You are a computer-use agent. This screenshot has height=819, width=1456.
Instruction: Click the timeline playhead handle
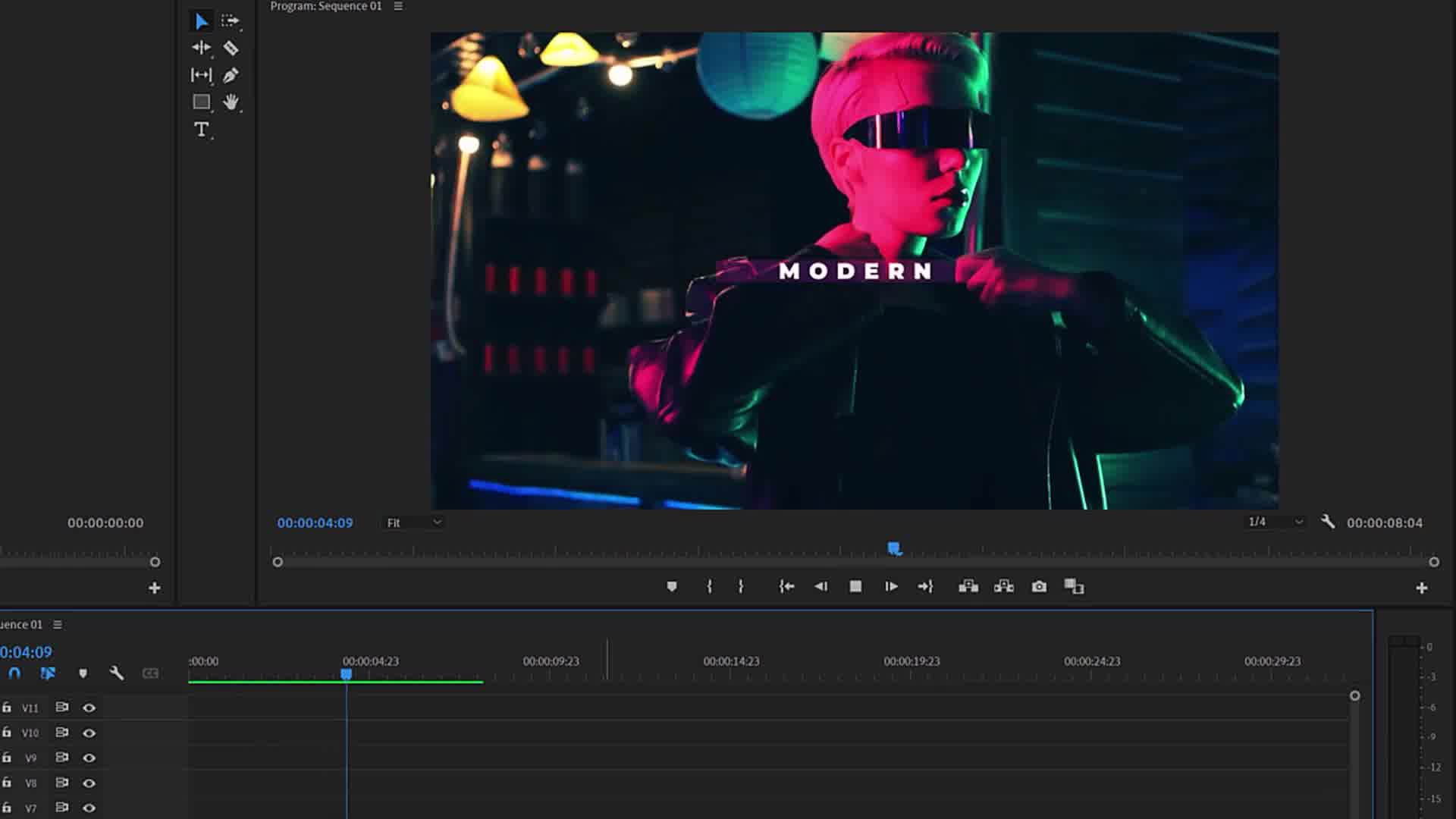pyautogui.click(x=346, y=673)
